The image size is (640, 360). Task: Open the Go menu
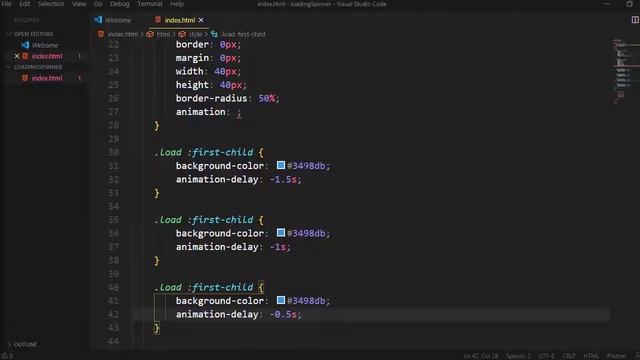pos(98,4)
